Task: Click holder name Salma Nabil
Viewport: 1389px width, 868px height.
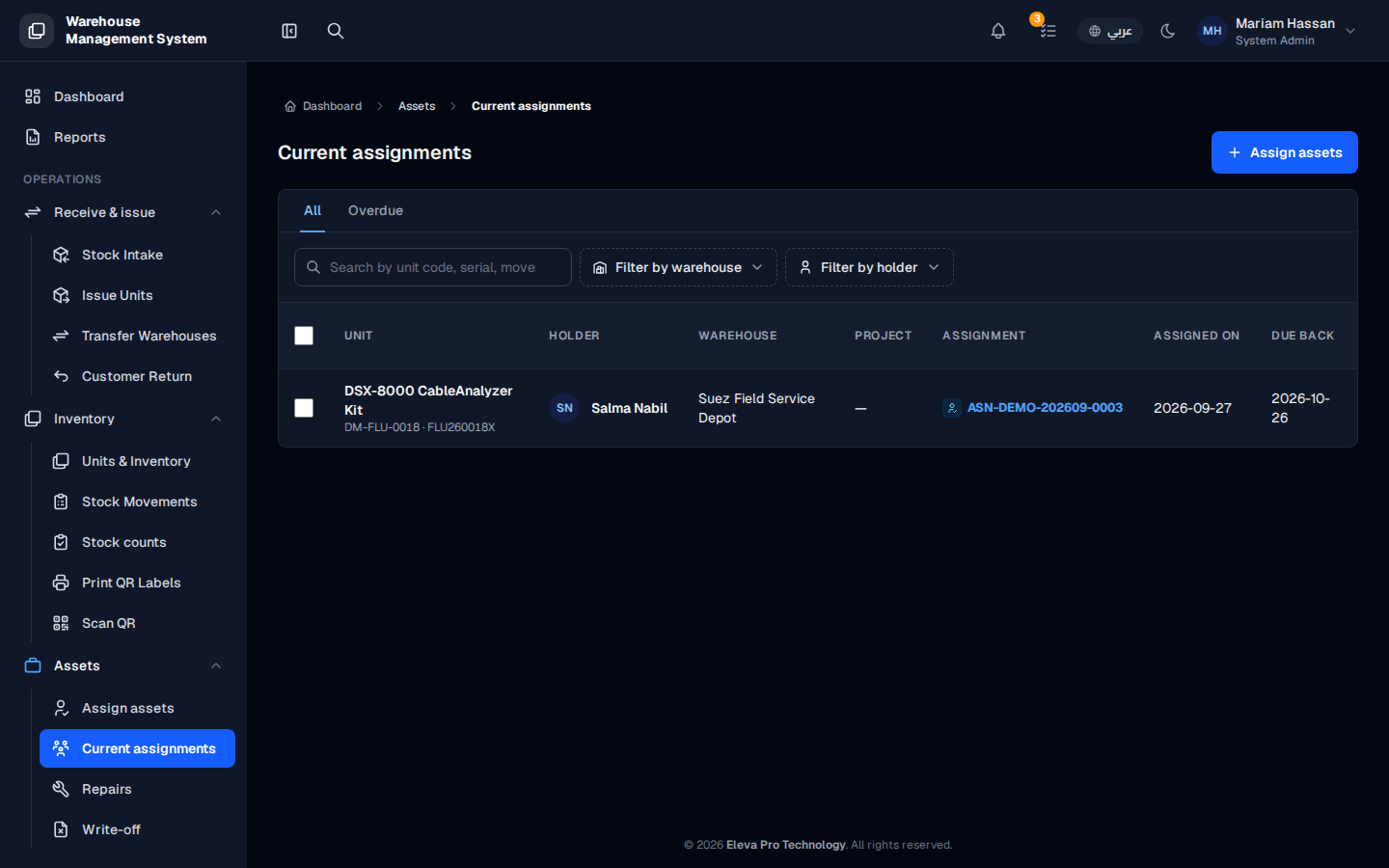Action: [629, 408]
